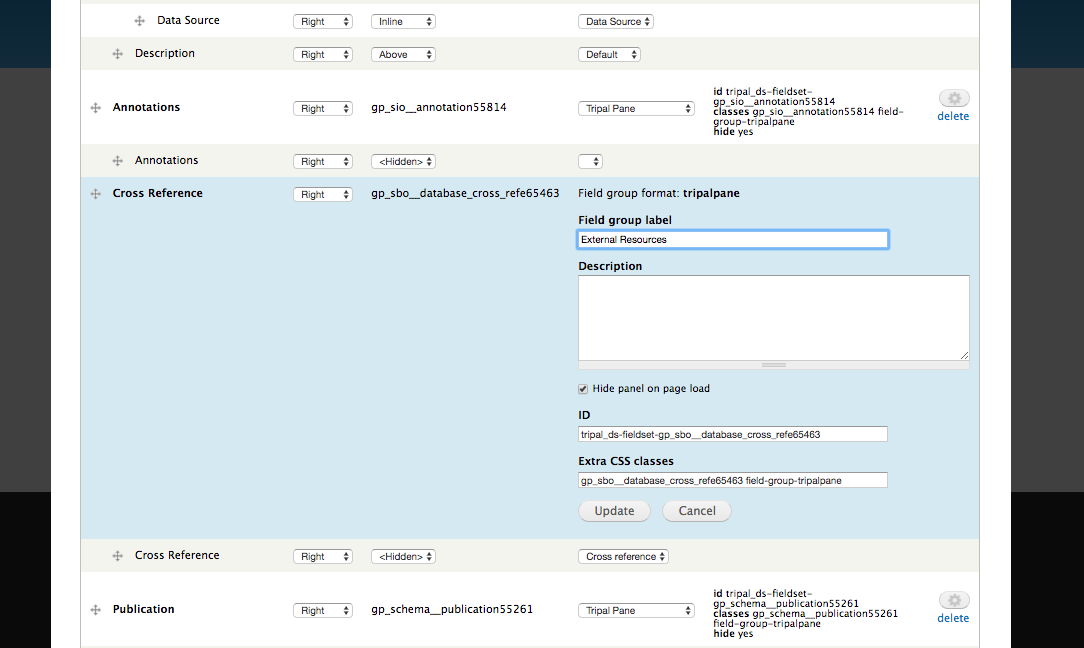This screenshot has height=648, width=1084.
Task: Click delete link for Publication group
Action: [x=952, y=619]
